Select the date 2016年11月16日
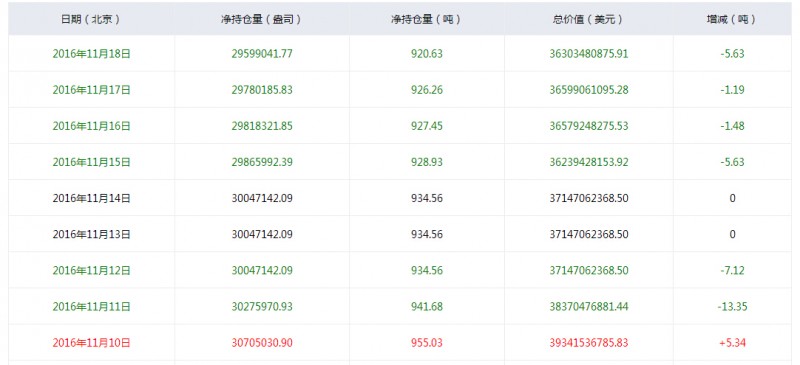800x365 pixels. 91,126
